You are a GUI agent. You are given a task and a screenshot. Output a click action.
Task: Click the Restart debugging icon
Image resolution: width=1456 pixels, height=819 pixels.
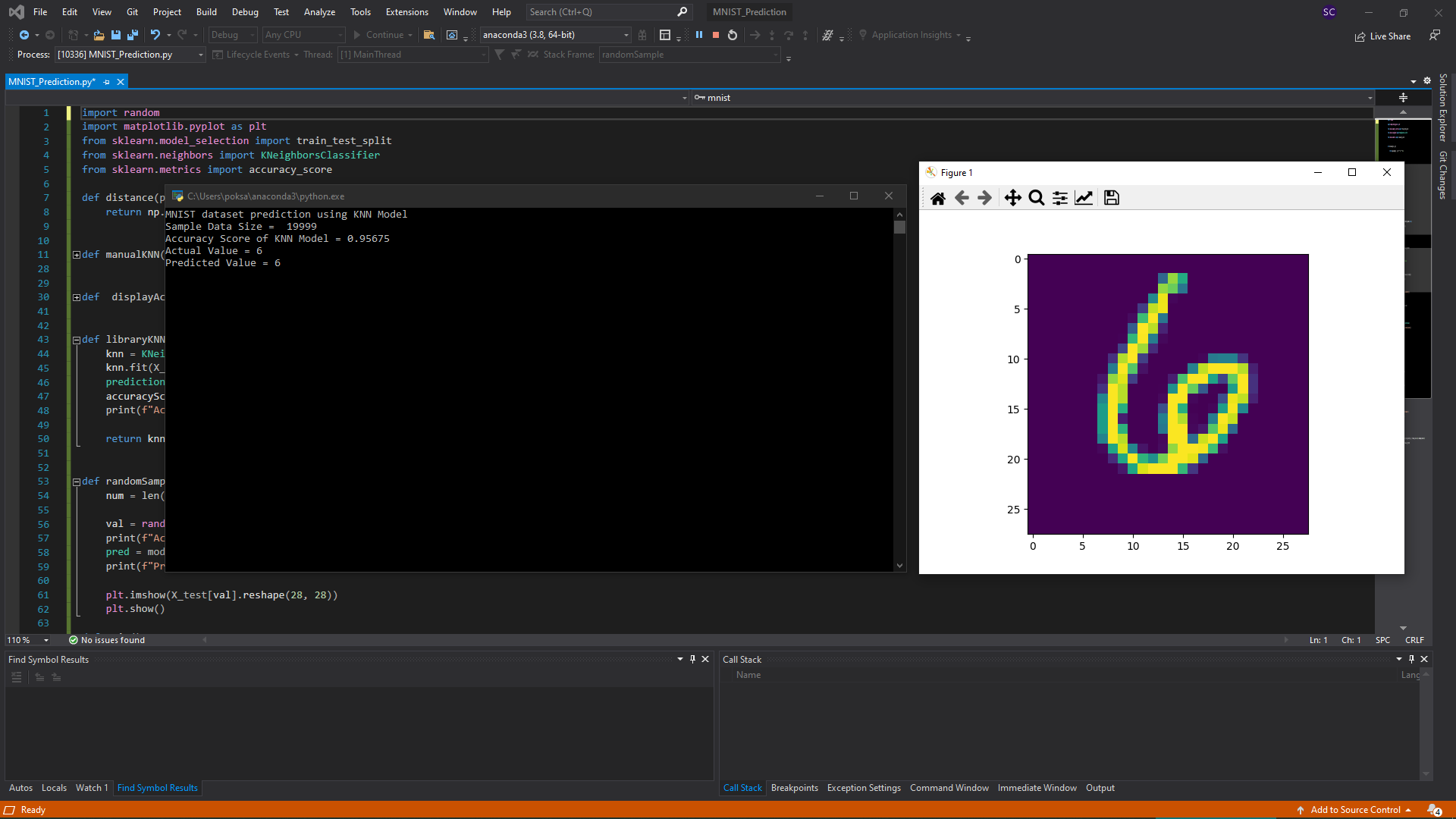pyautogui.click(x=733, y=35)
